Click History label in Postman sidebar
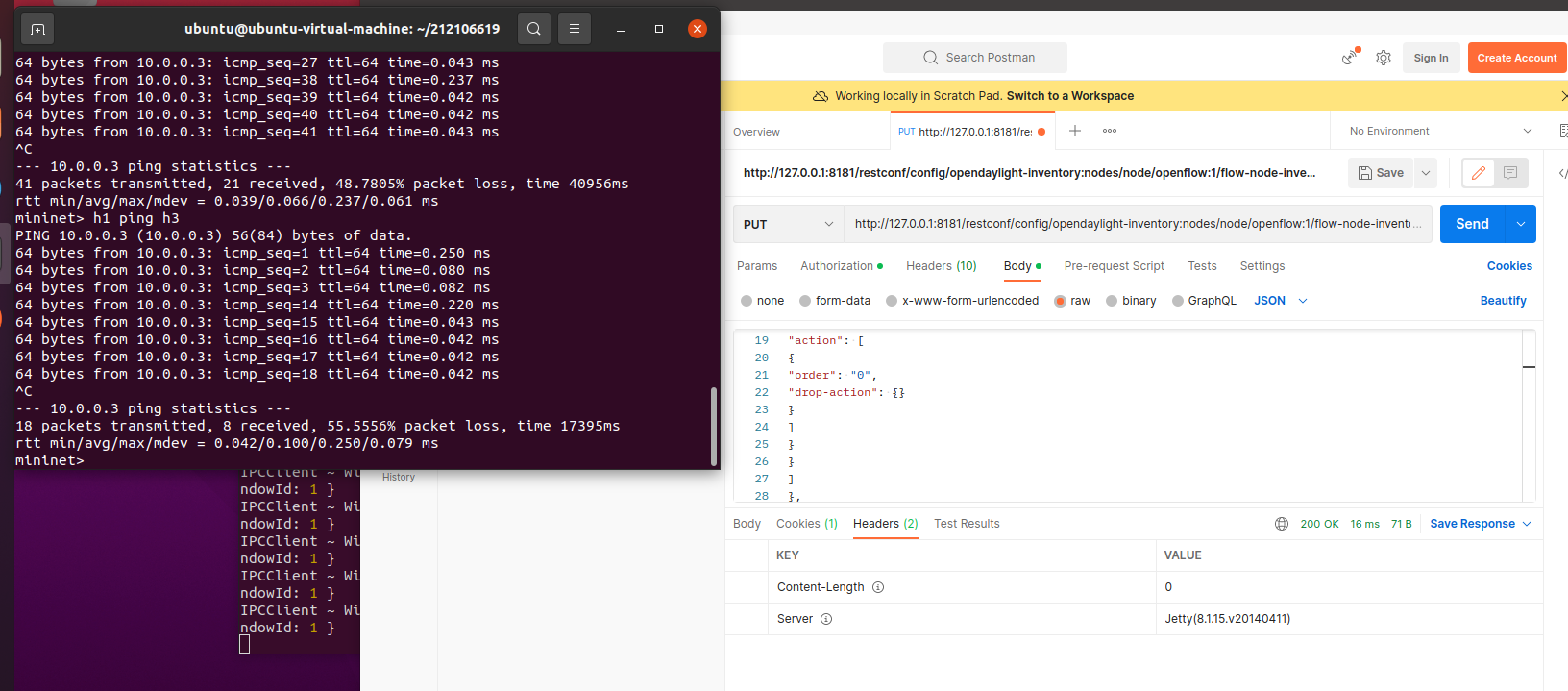This screenshot has height=691, width=1568. click(x=399, y=477)
